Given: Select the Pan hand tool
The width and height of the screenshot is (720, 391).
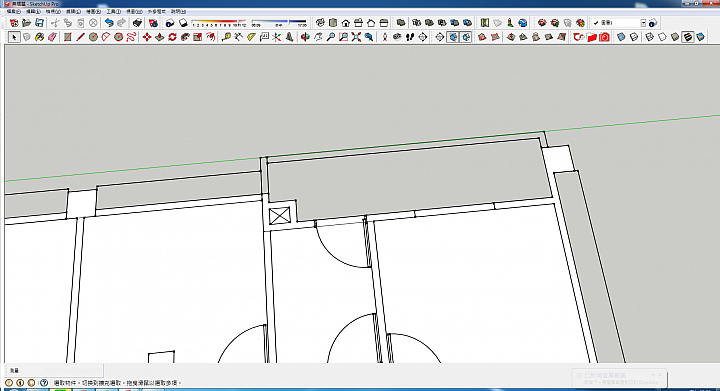Looking at the screenshot, I should (318, 37).
